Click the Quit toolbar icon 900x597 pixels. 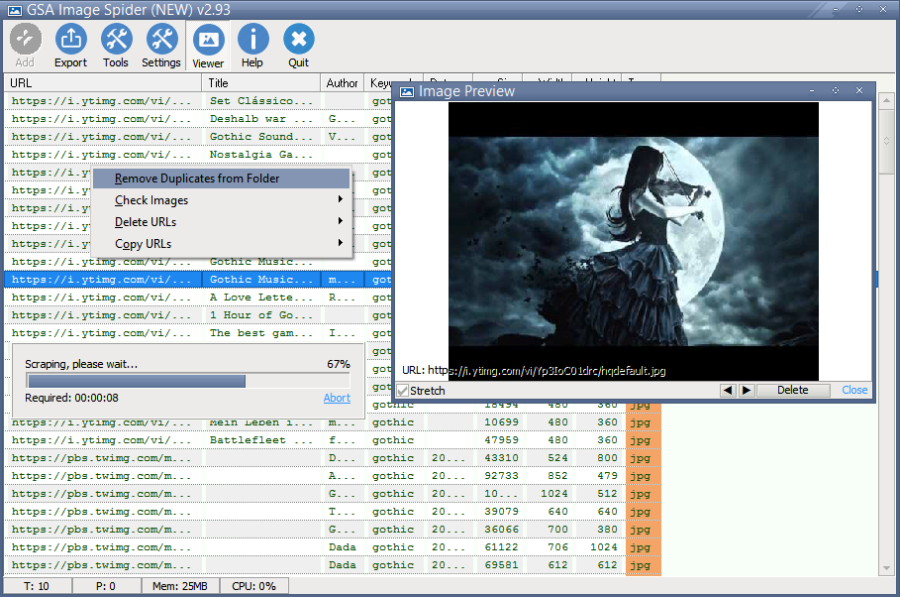point(298,46)
